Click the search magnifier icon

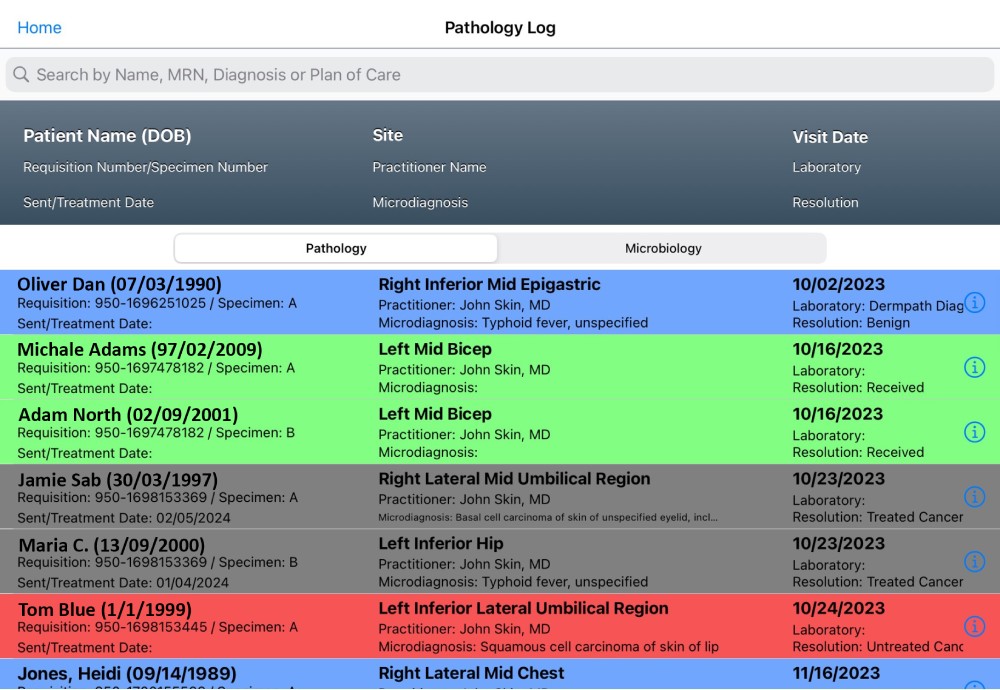[x=21, y=75]
